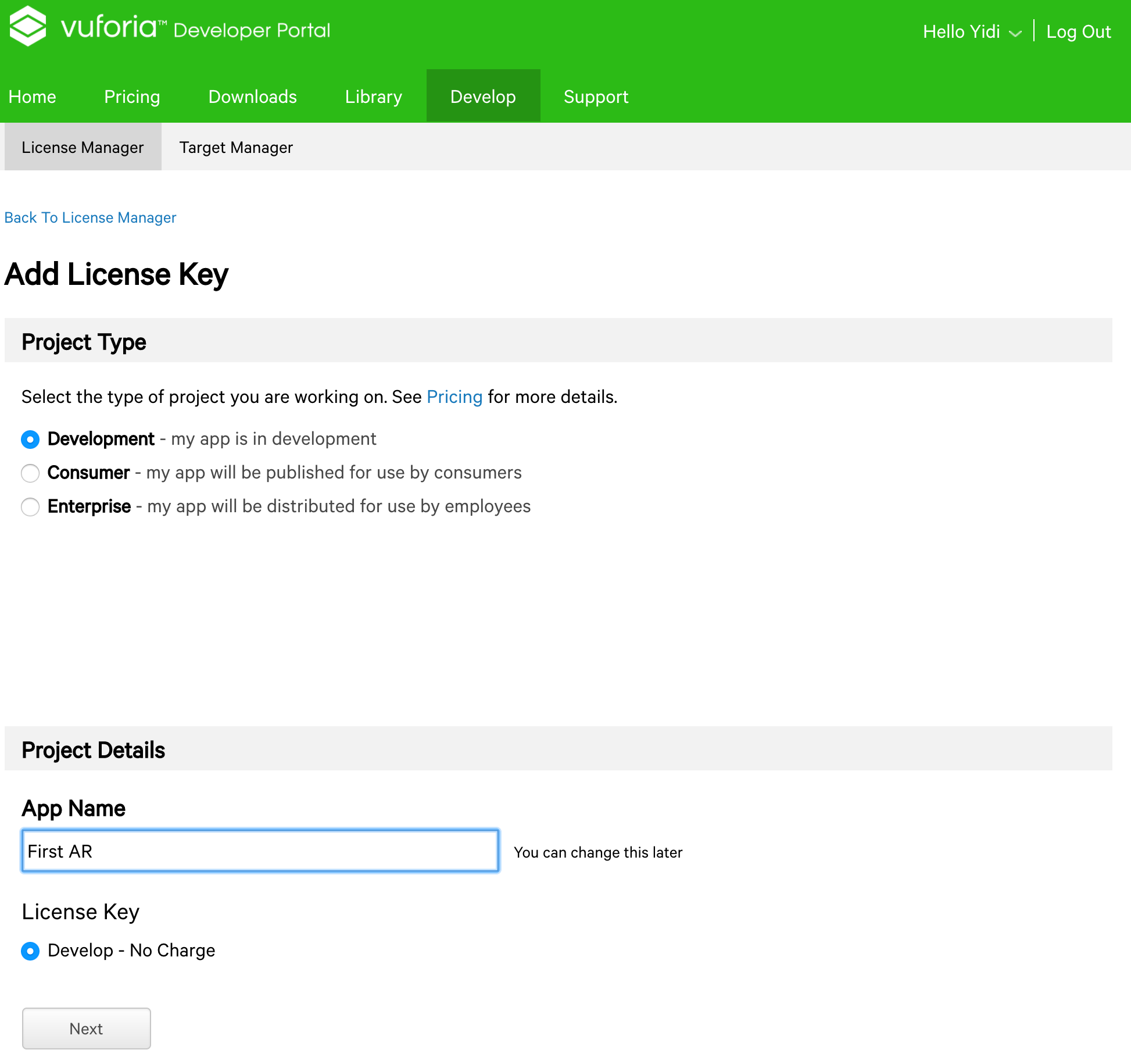Focus the App Name text field
Screen dimensions: 1131x1064
click(x=260, y=851)
